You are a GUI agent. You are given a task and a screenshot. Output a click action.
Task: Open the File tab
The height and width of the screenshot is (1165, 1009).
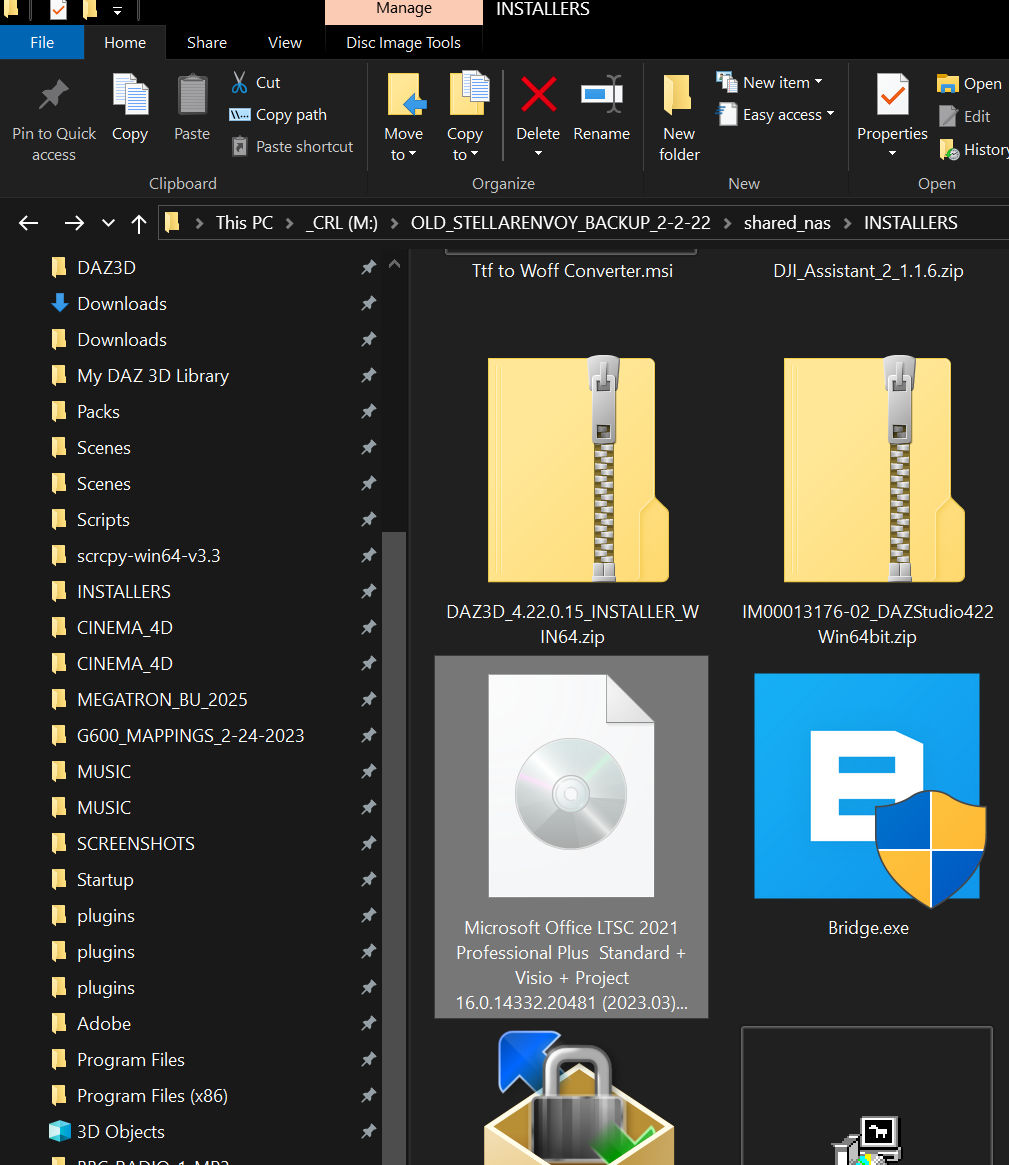pos(42,42)
